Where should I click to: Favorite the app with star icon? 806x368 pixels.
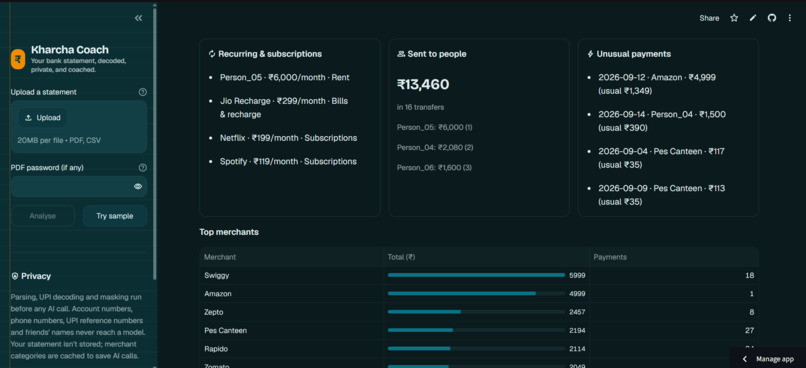pyautogui.click(x=734, y=18)
